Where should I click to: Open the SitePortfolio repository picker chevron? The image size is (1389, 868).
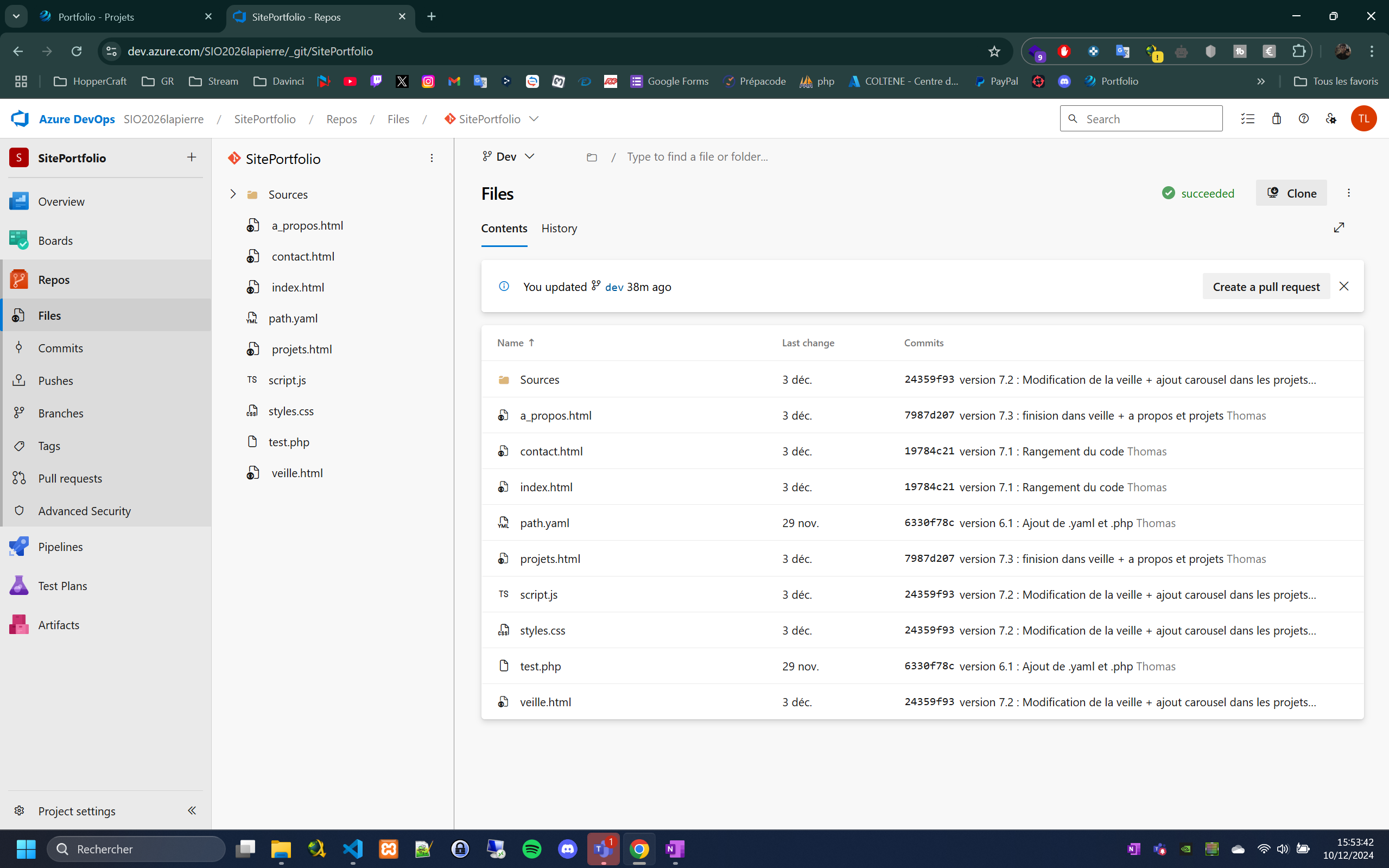click(x=534, y=119)
